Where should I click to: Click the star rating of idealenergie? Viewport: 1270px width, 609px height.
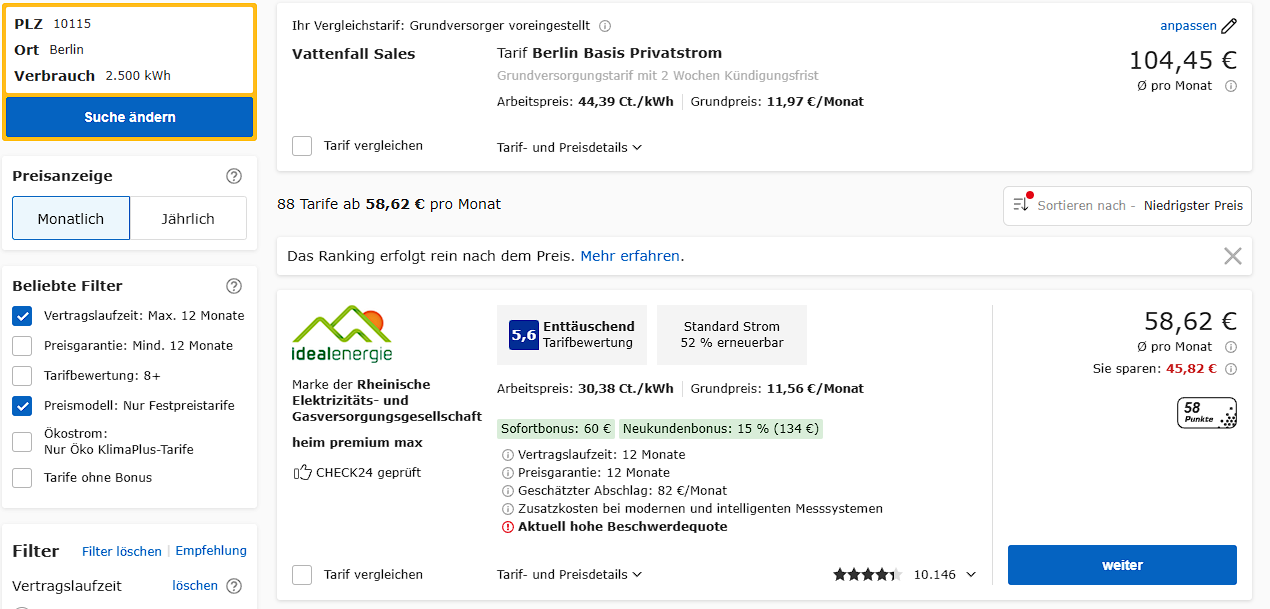click(868, 575)
